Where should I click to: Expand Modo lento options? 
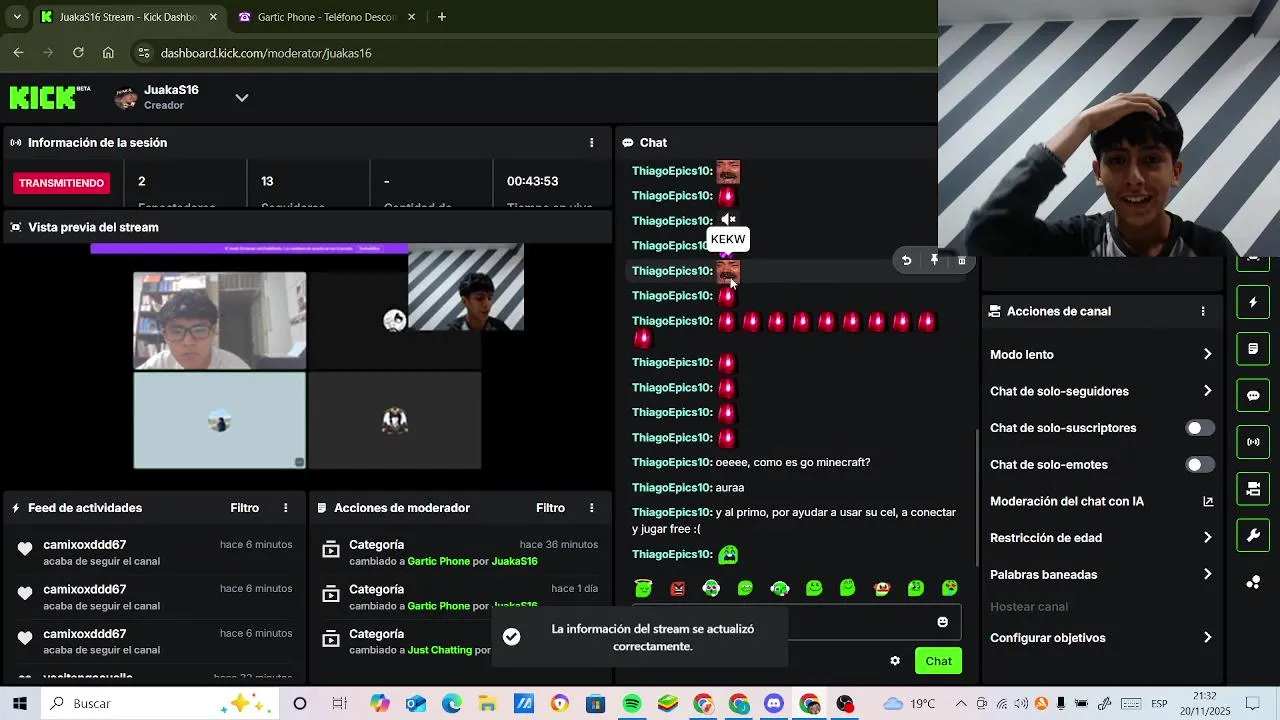1207,354
